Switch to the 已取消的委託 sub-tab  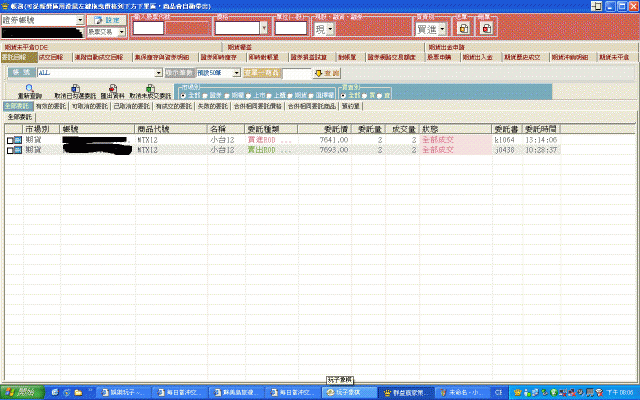click(x=132, y=106)
